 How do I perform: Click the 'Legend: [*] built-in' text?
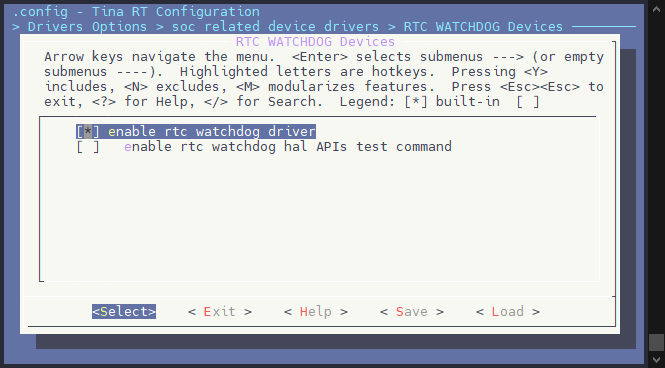click(420, 102)
